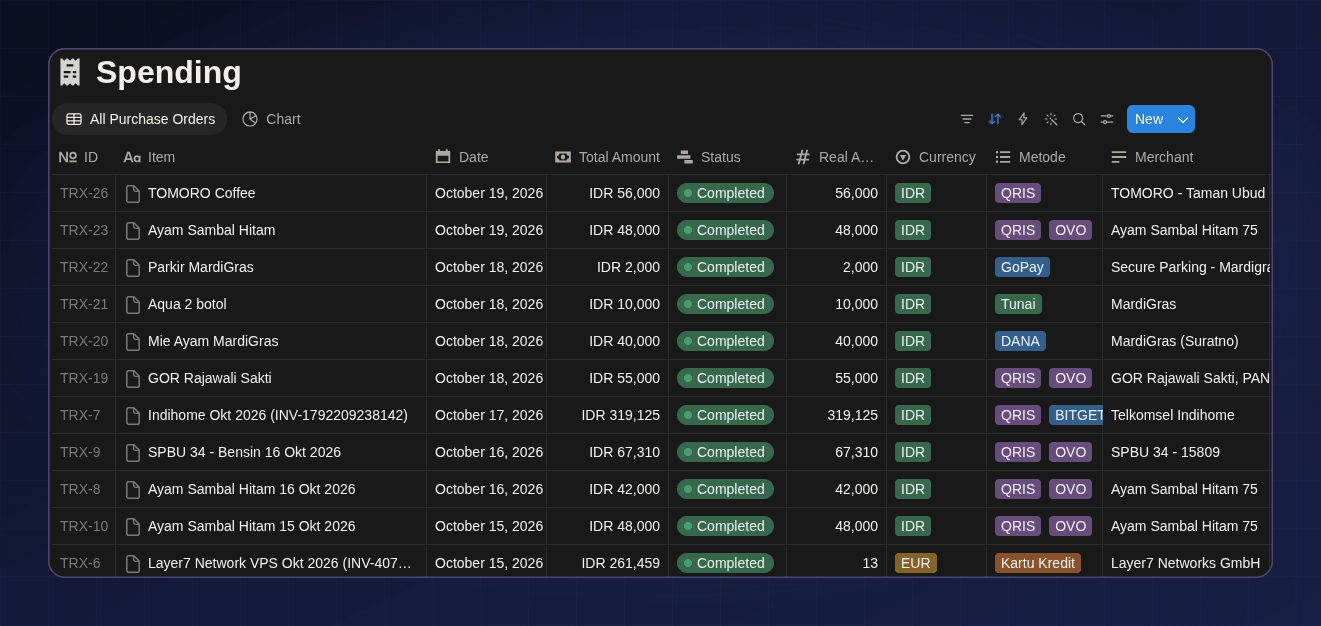Click the DANA method tag
The image size is (1321, 626).
pos(1020,341)
